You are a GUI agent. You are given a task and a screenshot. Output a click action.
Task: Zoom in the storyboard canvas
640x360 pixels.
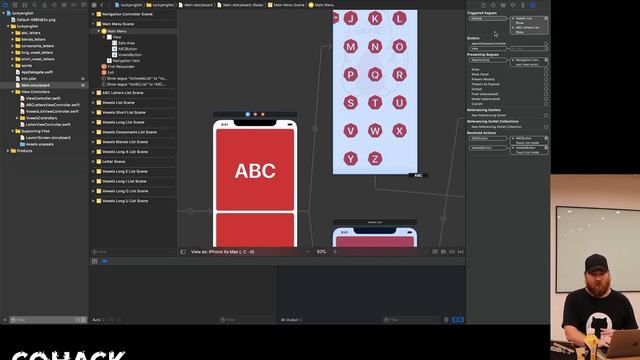(x=336, y=252)
